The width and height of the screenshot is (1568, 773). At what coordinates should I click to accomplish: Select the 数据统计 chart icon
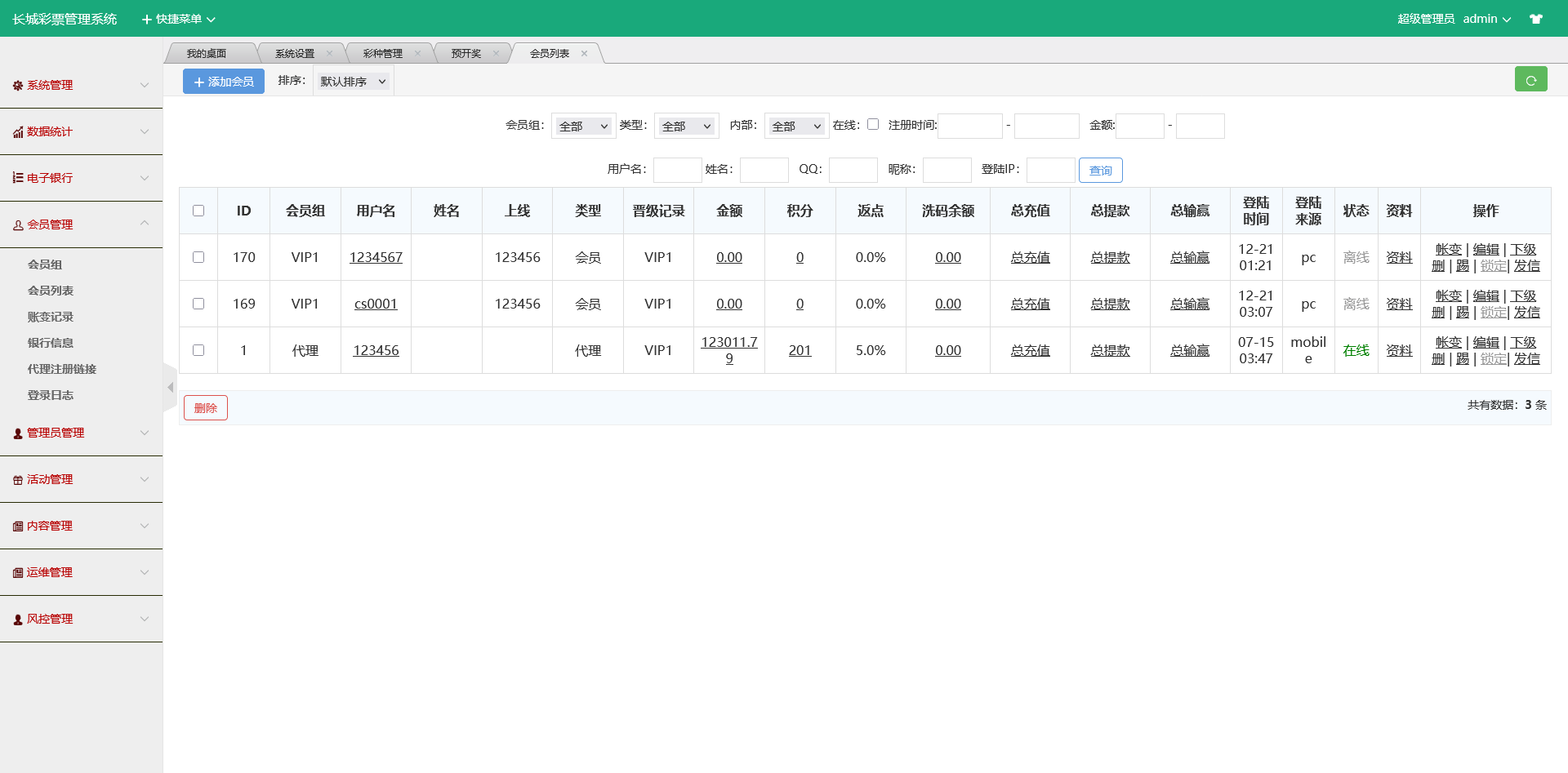[x=16, y=131]
